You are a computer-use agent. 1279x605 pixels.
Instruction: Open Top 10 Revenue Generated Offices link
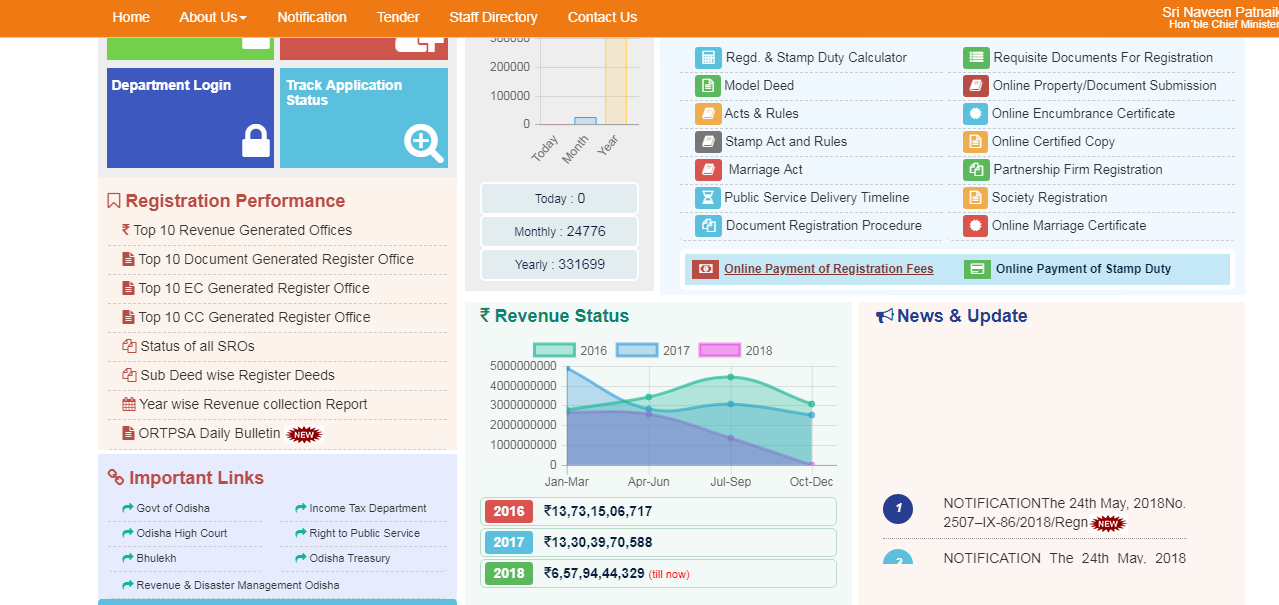(242, 231)
